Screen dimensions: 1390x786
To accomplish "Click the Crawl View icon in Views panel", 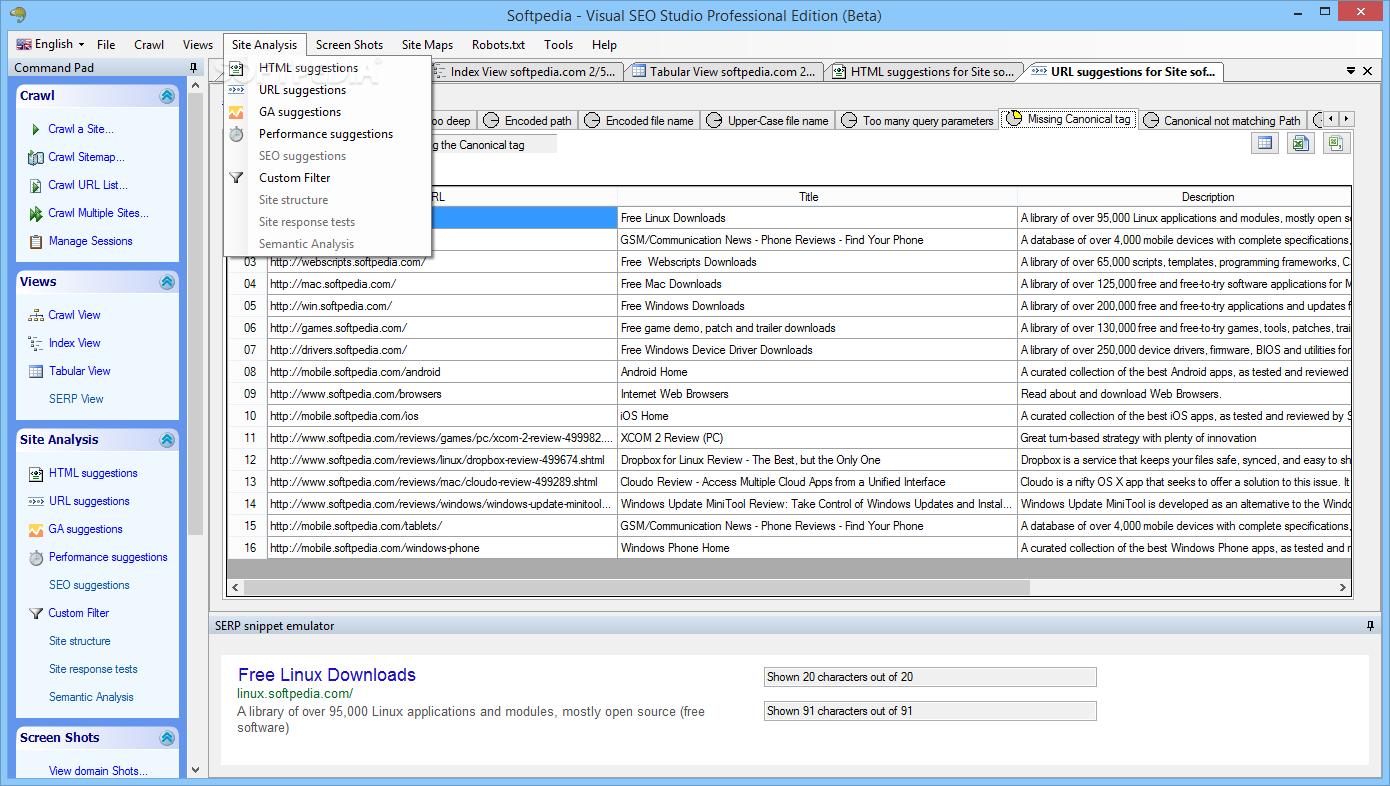I will tap(36, 315).
